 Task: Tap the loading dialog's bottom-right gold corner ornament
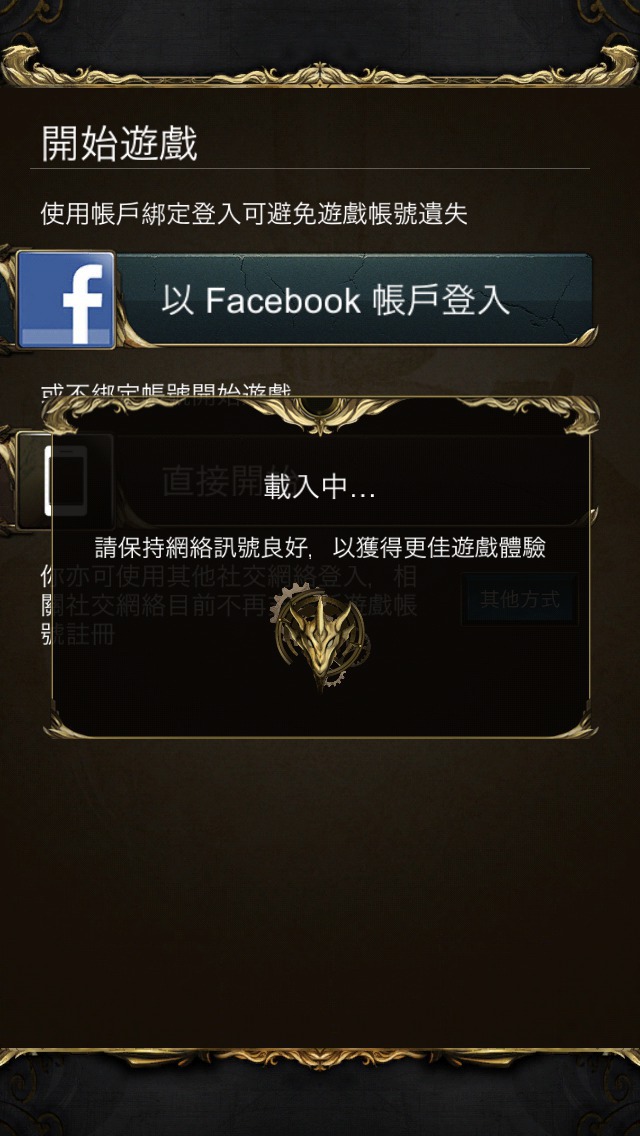coord(580,724)
